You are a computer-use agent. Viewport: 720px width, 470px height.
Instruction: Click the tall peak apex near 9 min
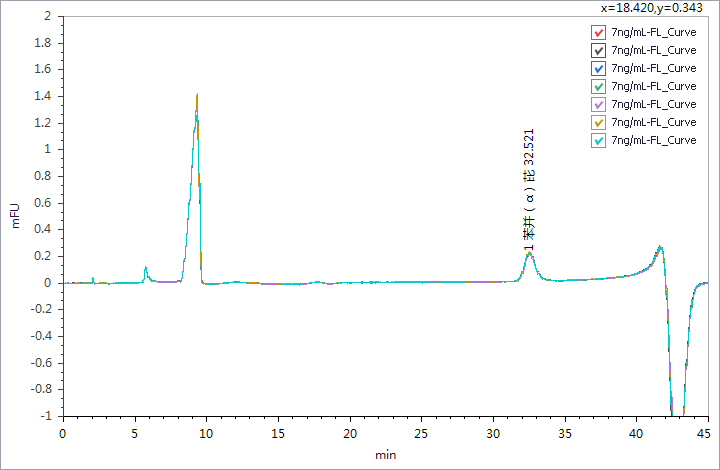(197, 95)
